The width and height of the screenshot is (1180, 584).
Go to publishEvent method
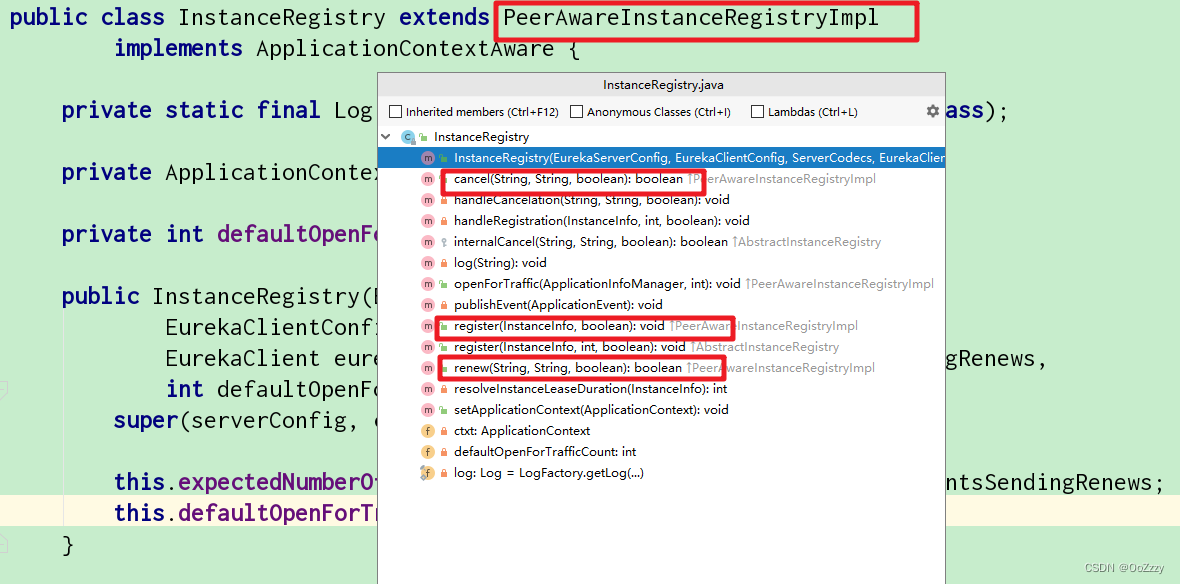pos(558,305)
